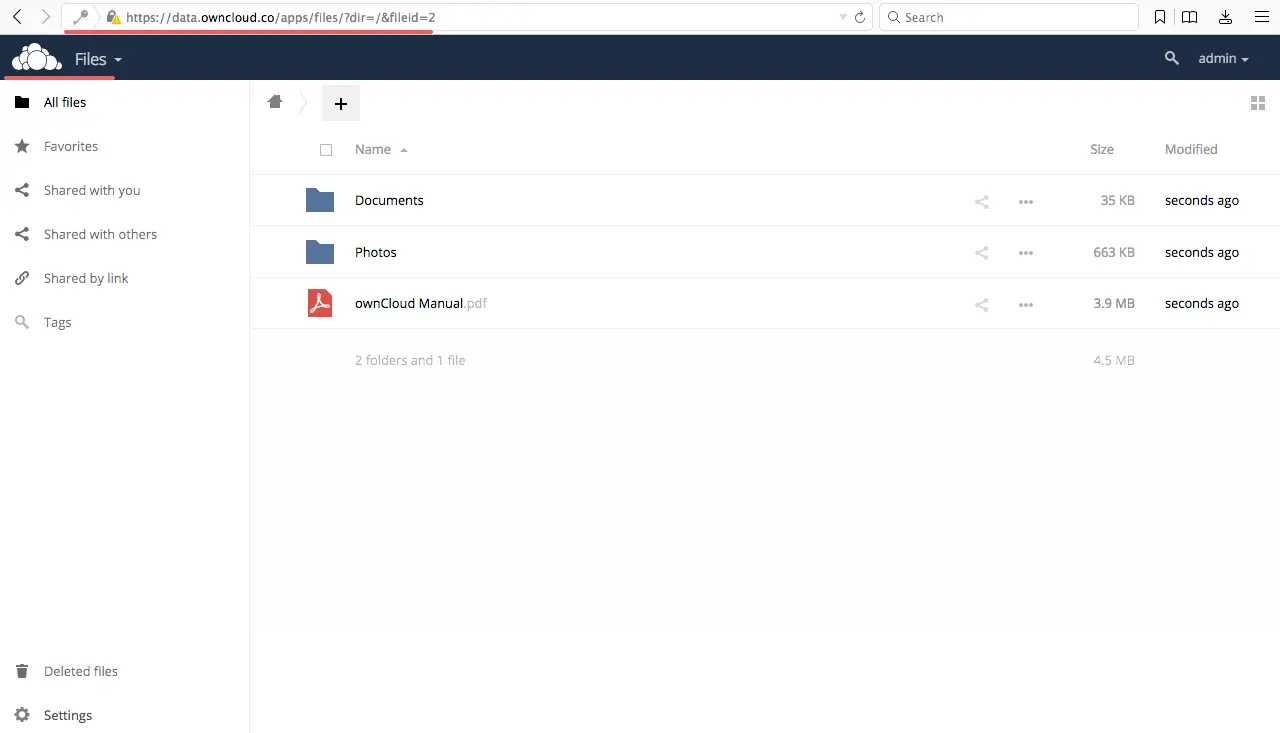The height and width of the screenshot is (733, 1280).
Task: Click the Deleted files trash icon
Action: [22, 671]
